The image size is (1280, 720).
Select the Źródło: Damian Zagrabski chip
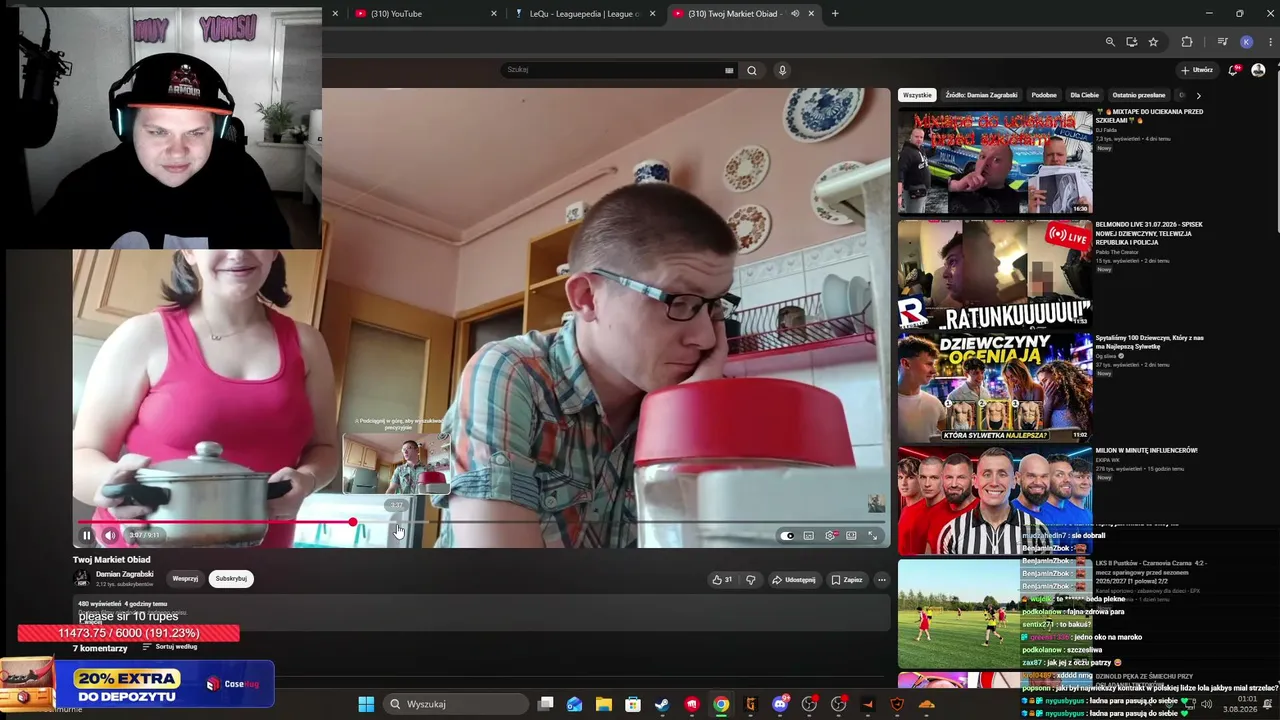pos(981,95)
